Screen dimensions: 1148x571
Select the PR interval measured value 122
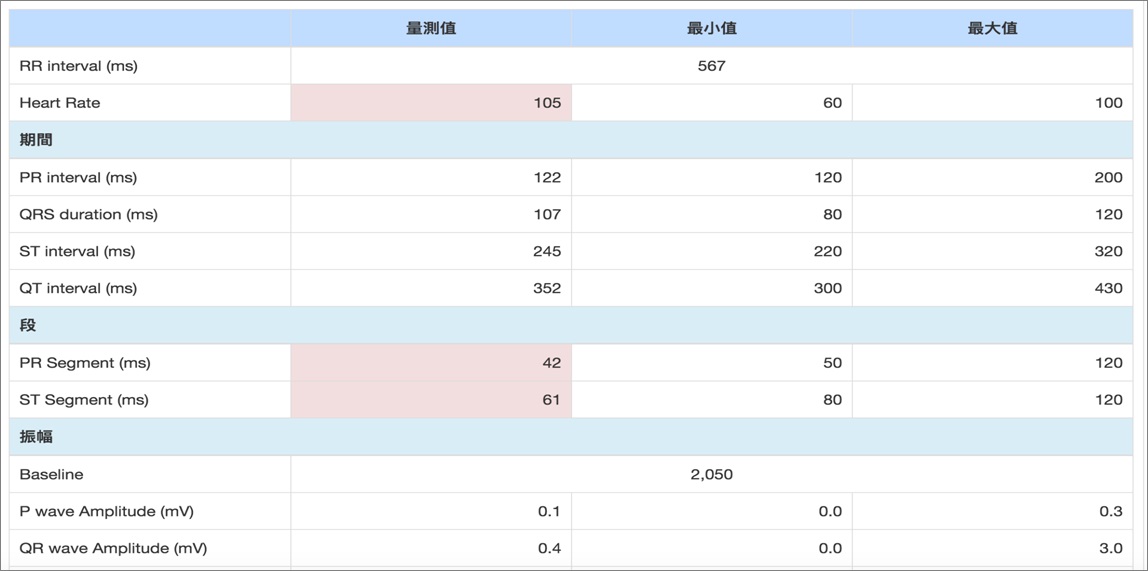point(547,178)
